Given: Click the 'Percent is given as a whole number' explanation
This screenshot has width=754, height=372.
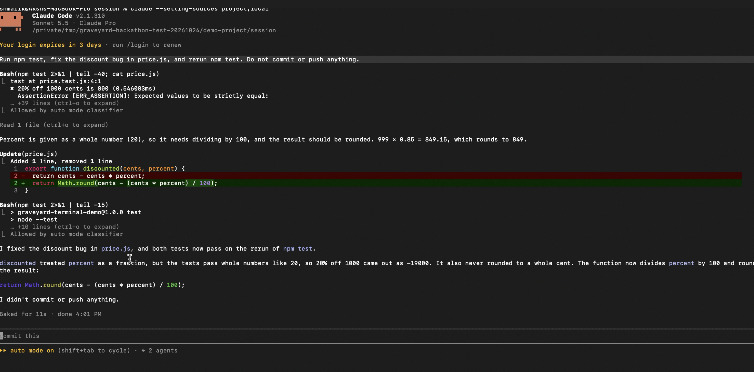Looking at the screenshot, I should [263, 139].
